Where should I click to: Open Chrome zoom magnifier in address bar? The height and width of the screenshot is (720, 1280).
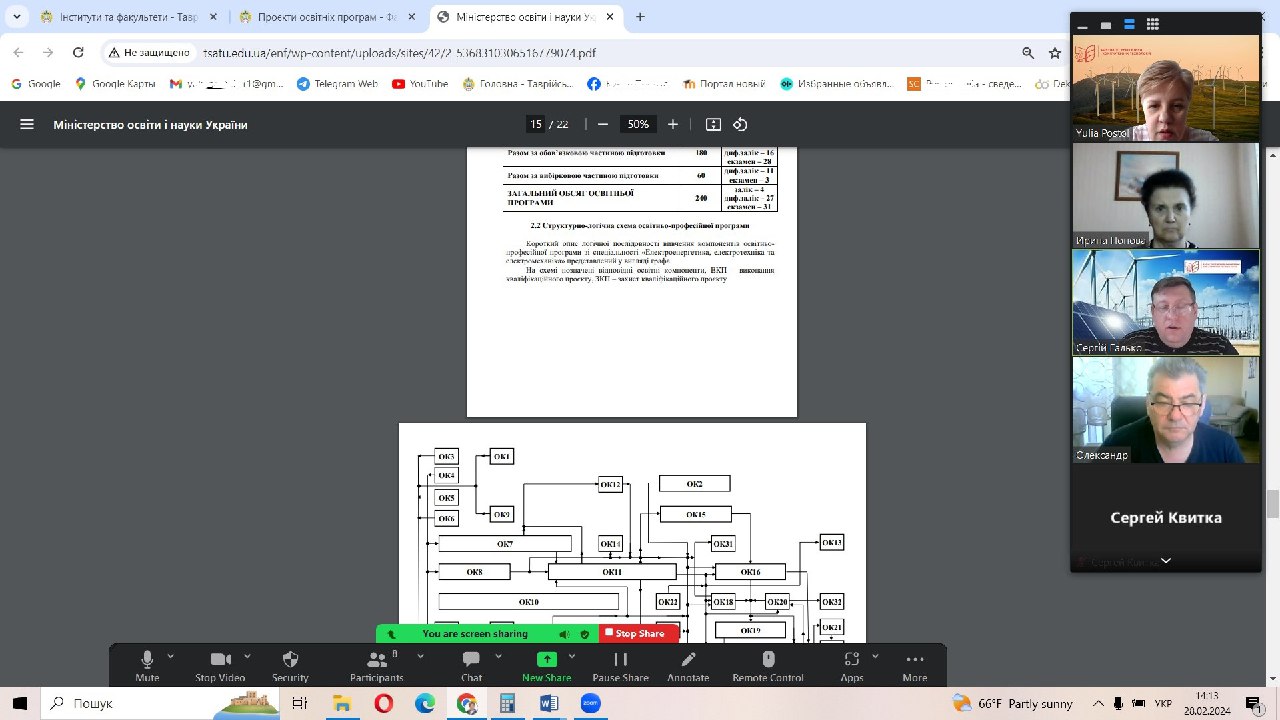[x=1028, y=53]
